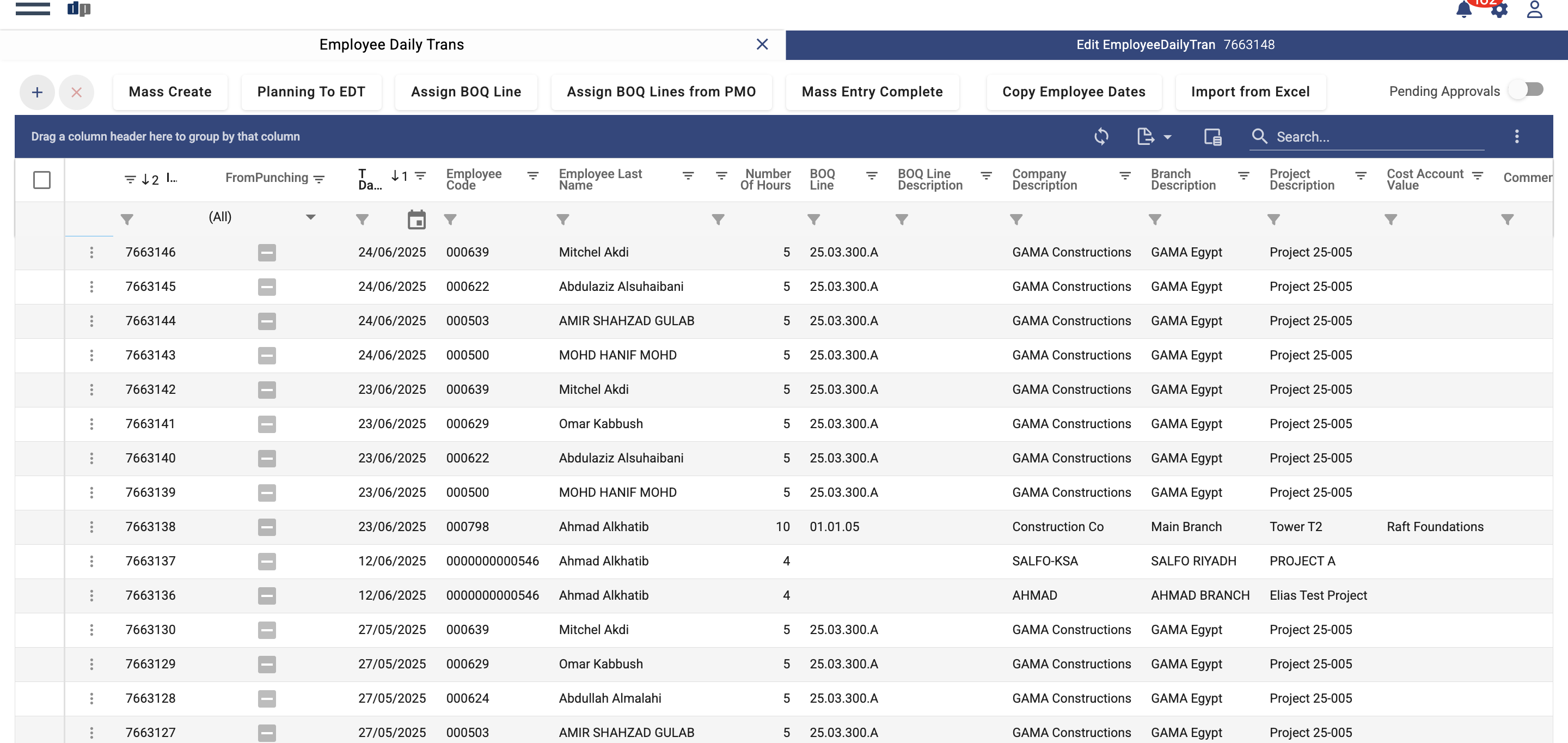This screenshot has width=1568, height=743.
Task: Expand the FromPunching (All) filter dropdown
Action: pos(310,217)
